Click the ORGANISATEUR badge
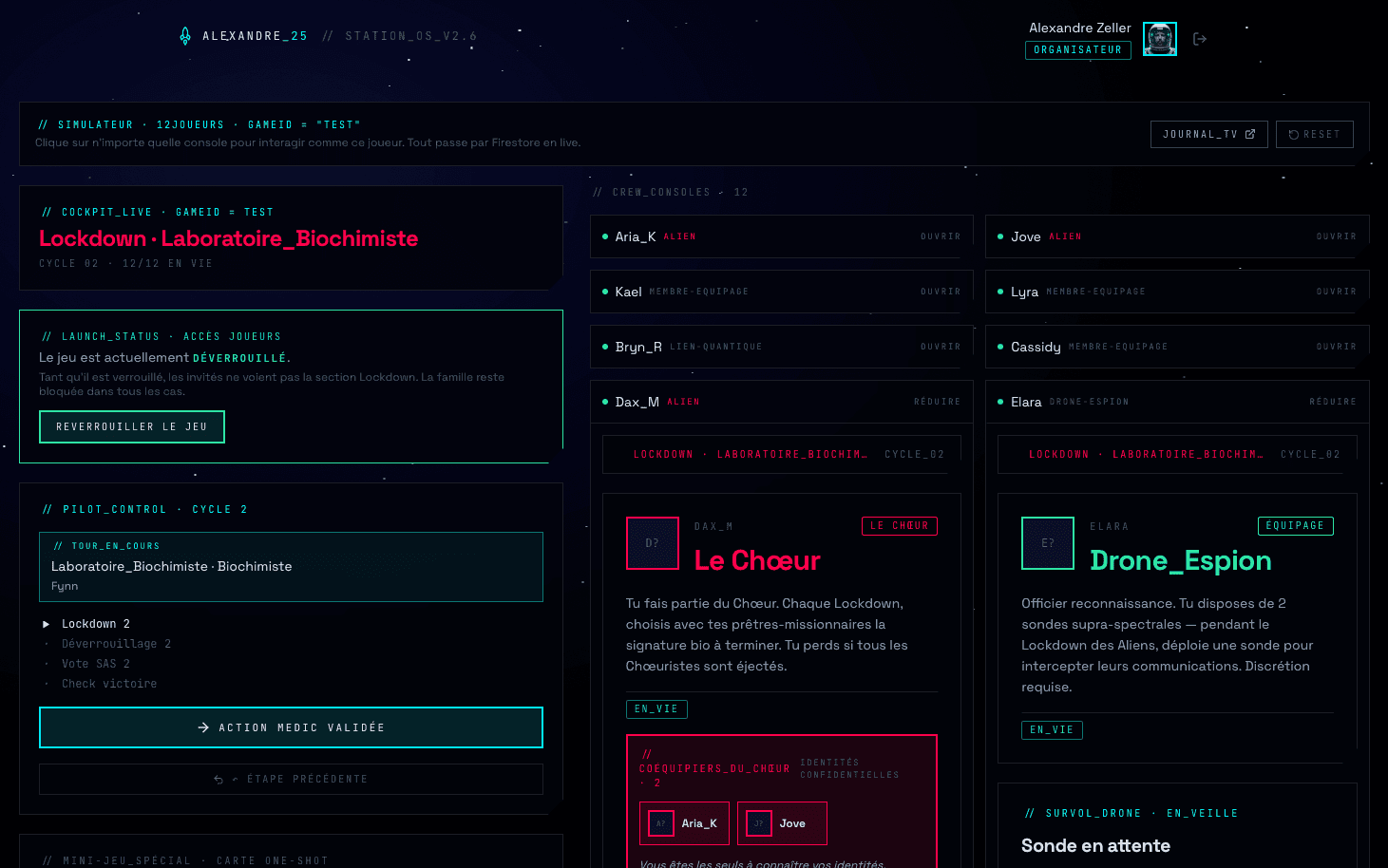The height and width of the screenshot is (868, 1388). (x=1078, y=50)
